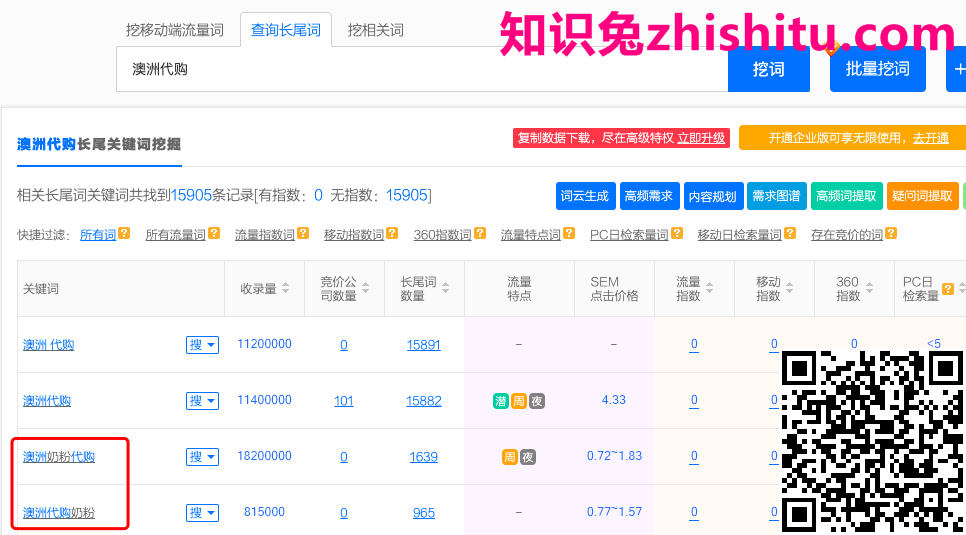The width and height of the screenshot is (966, 535).
Task: Click 去开通 enterprise link
Action: 930,138
